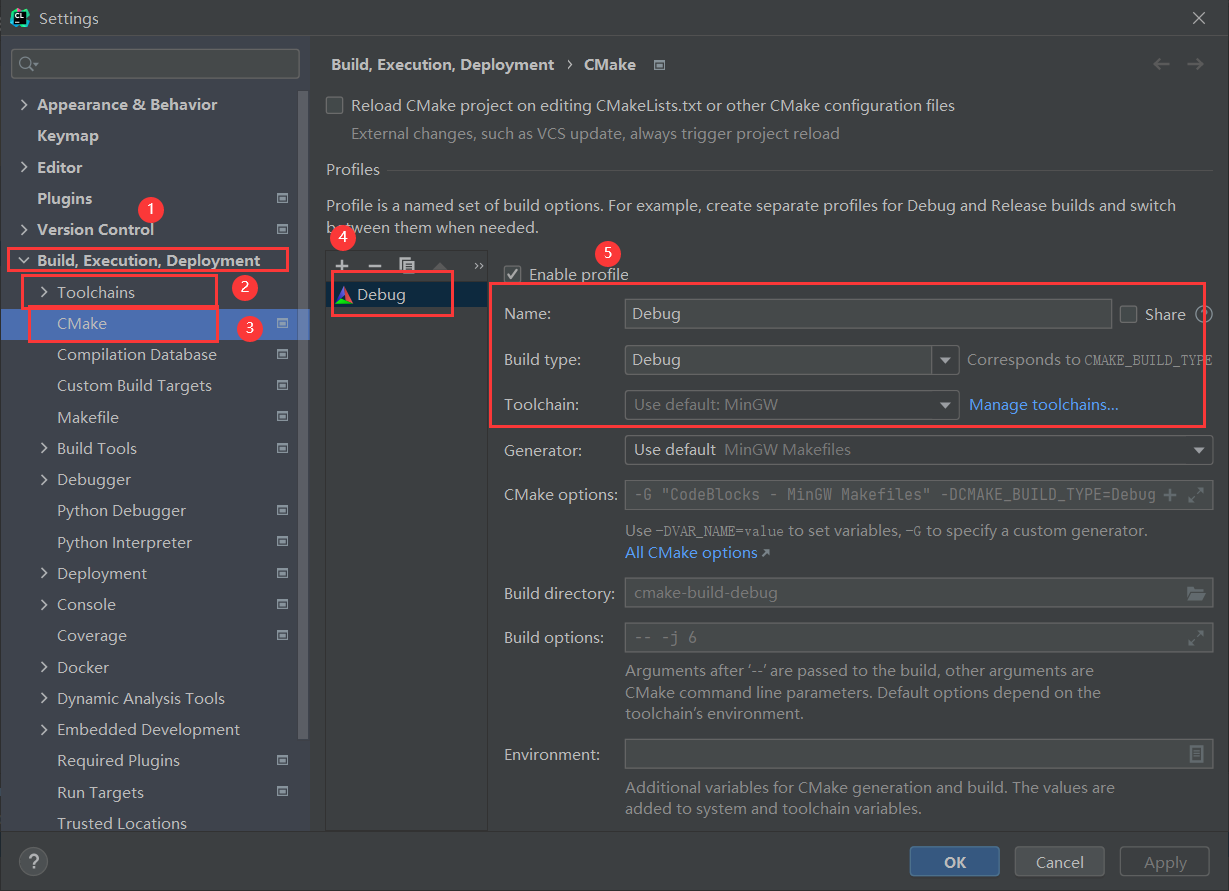Collapse Build, Execution, Deployment section
The width and height of the screenshot is (1229, 891).
(x=24, y=260)
